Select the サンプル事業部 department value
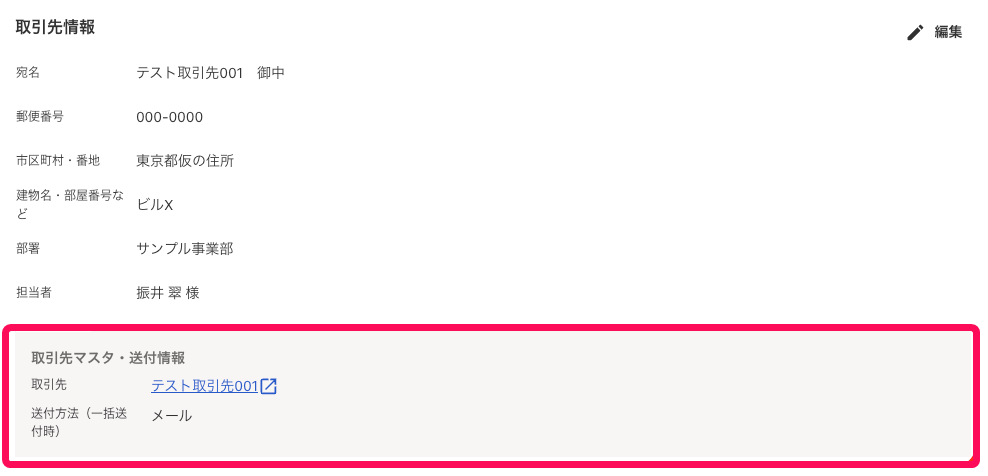Image resolution: width=988 pixels, height=476 pixels. point(185,249)
